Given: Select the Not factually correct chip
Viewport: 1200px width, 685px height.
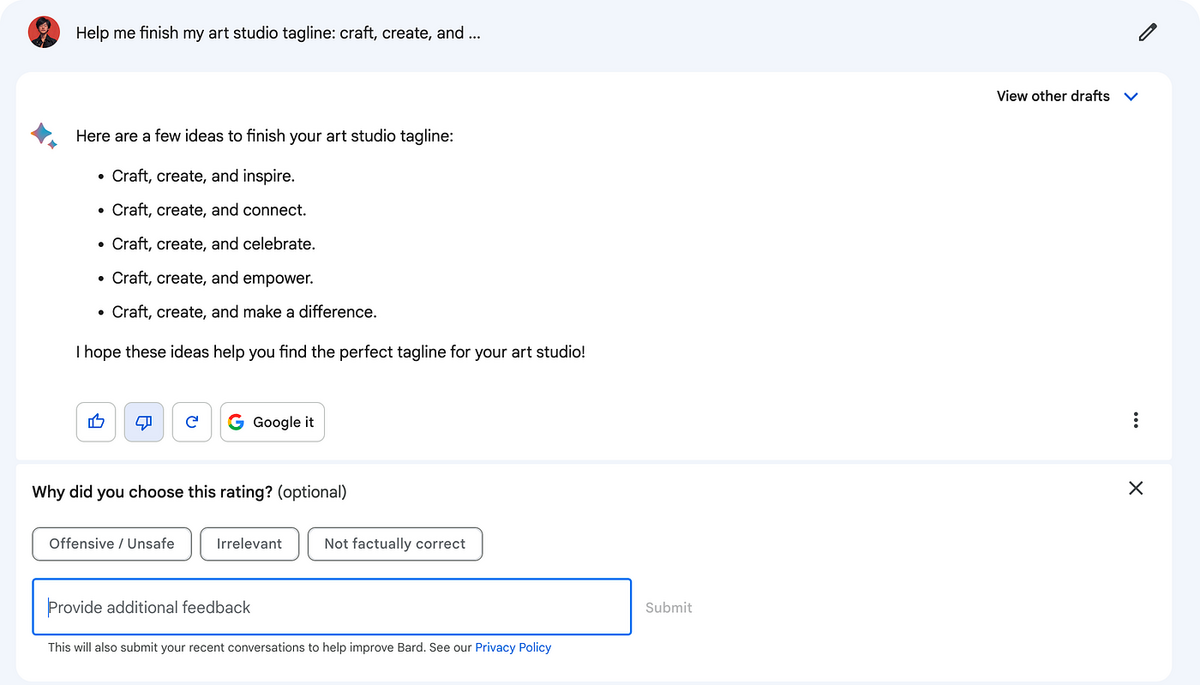Looking at the screenshot, I should tap(395, 544).
